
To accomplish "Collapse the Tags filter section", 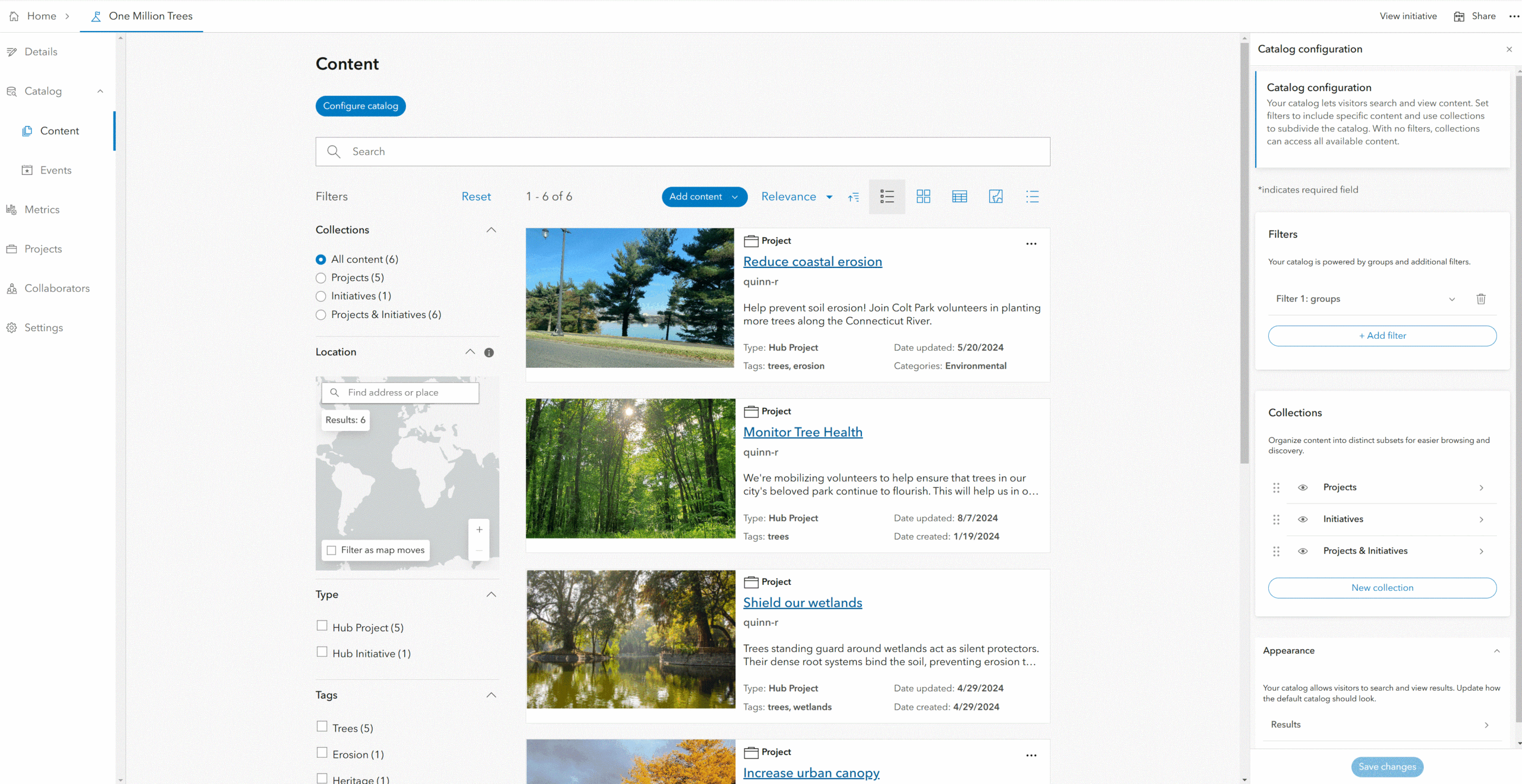I will pos(491,695).
